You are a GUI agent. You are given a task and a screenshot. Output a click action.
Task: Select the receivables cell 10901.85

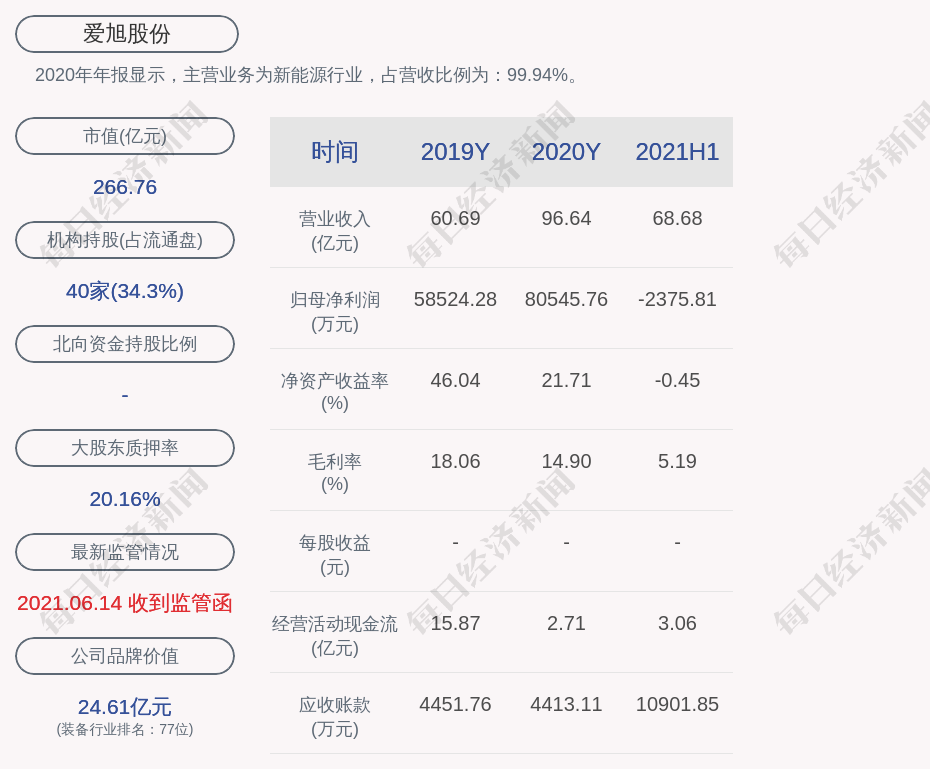tap(677, 704)
